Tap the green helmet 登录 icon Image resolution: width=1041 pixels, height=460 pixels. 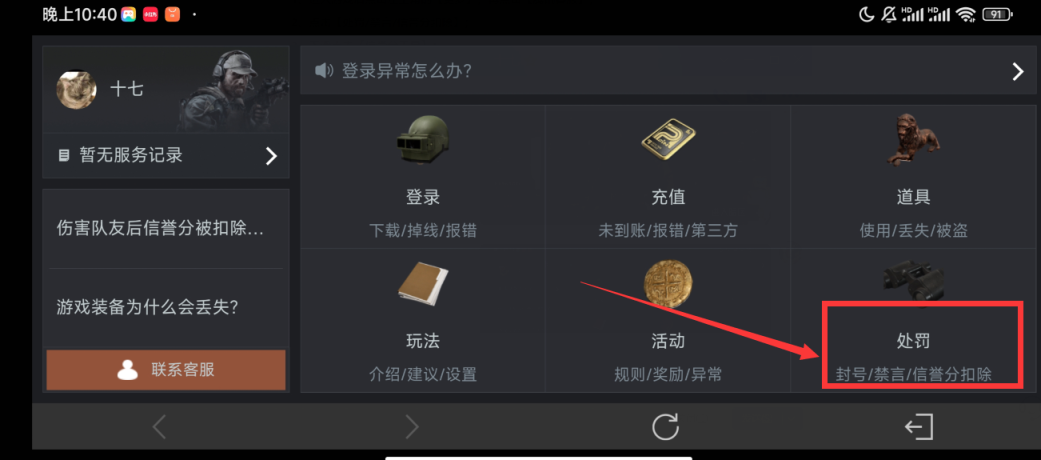click(422, 140)
